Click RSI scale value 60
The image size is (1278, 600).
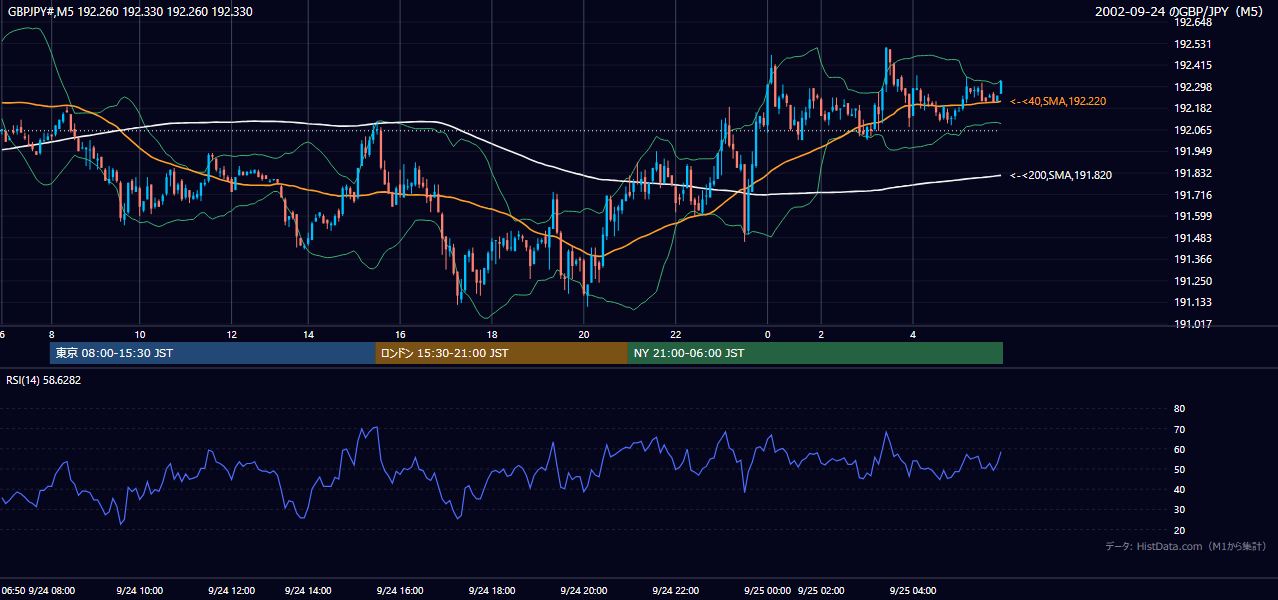pos(1179,449)
